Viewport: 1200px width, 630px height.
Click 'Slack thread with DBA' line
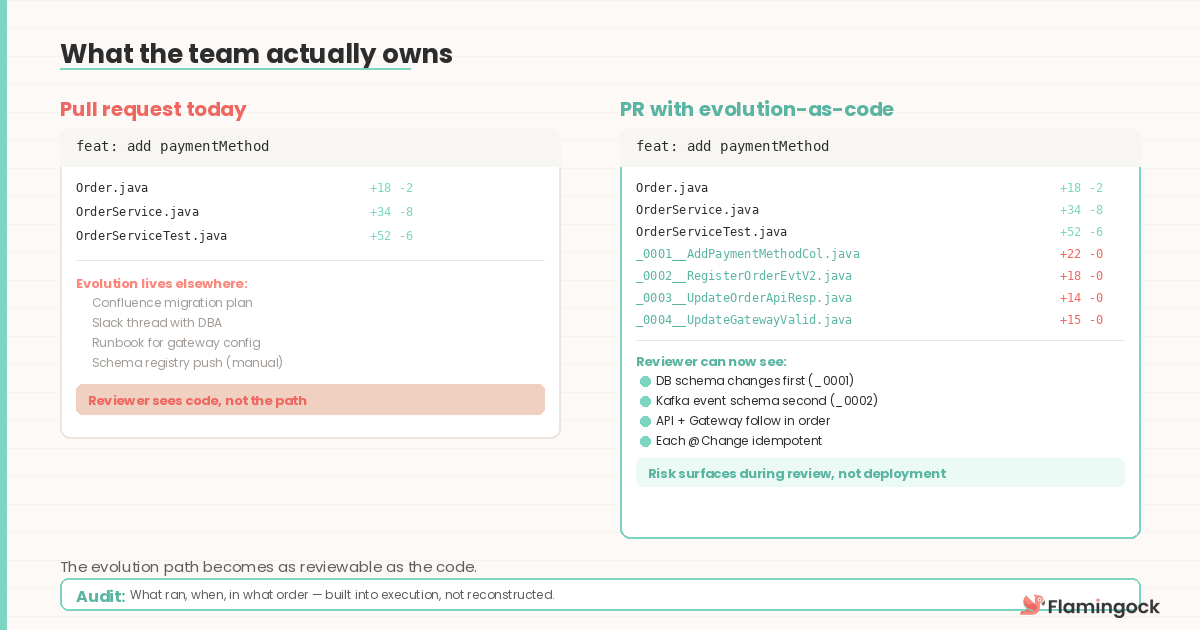coord(157,323)
